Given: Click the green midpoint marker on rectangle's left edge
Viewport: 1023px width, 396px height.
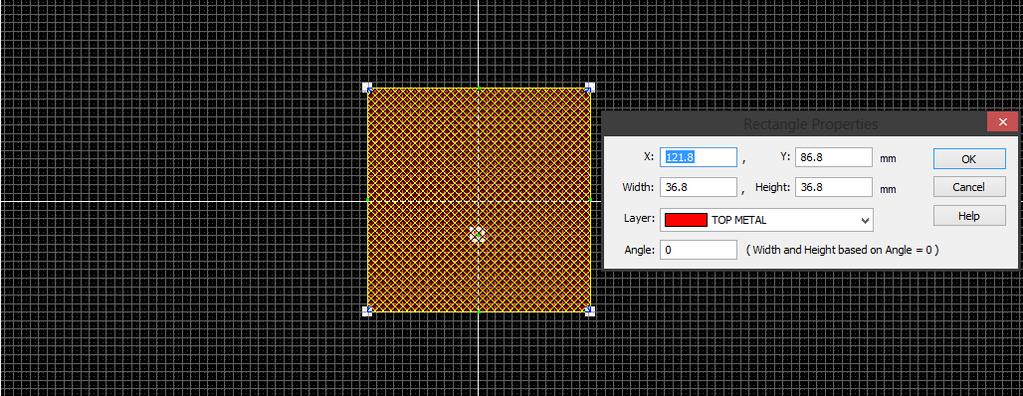Looking at the screenshot, I should 367,199.
